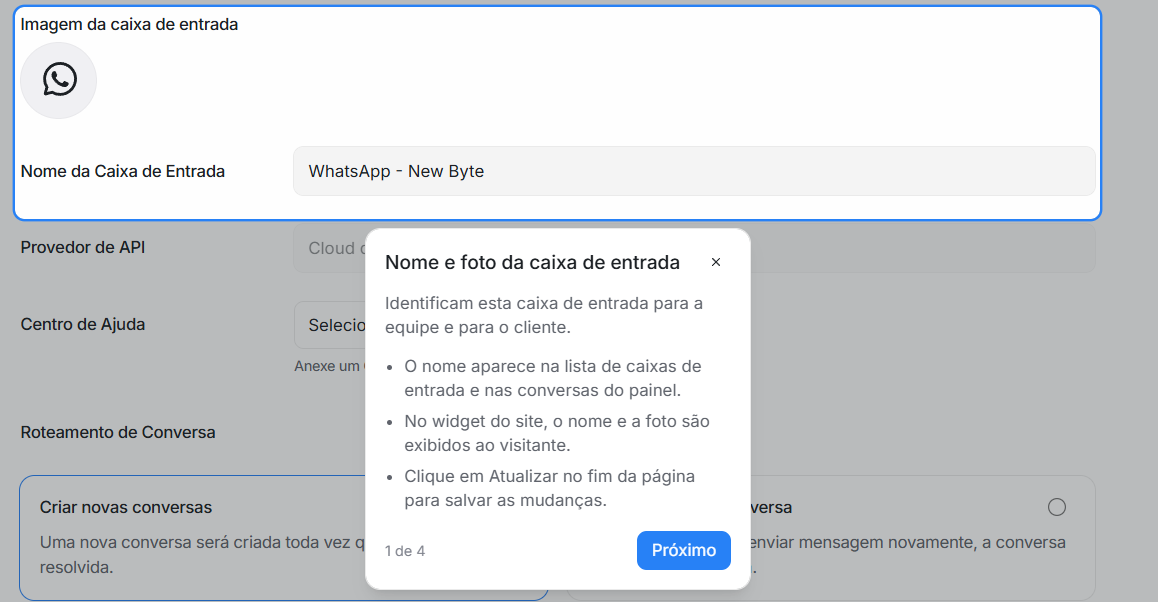Click the bullet mentioning "Clique em Atualizar"
Image resolution: width=1158 pixels, height=602 pixels.
pos(549,488)
